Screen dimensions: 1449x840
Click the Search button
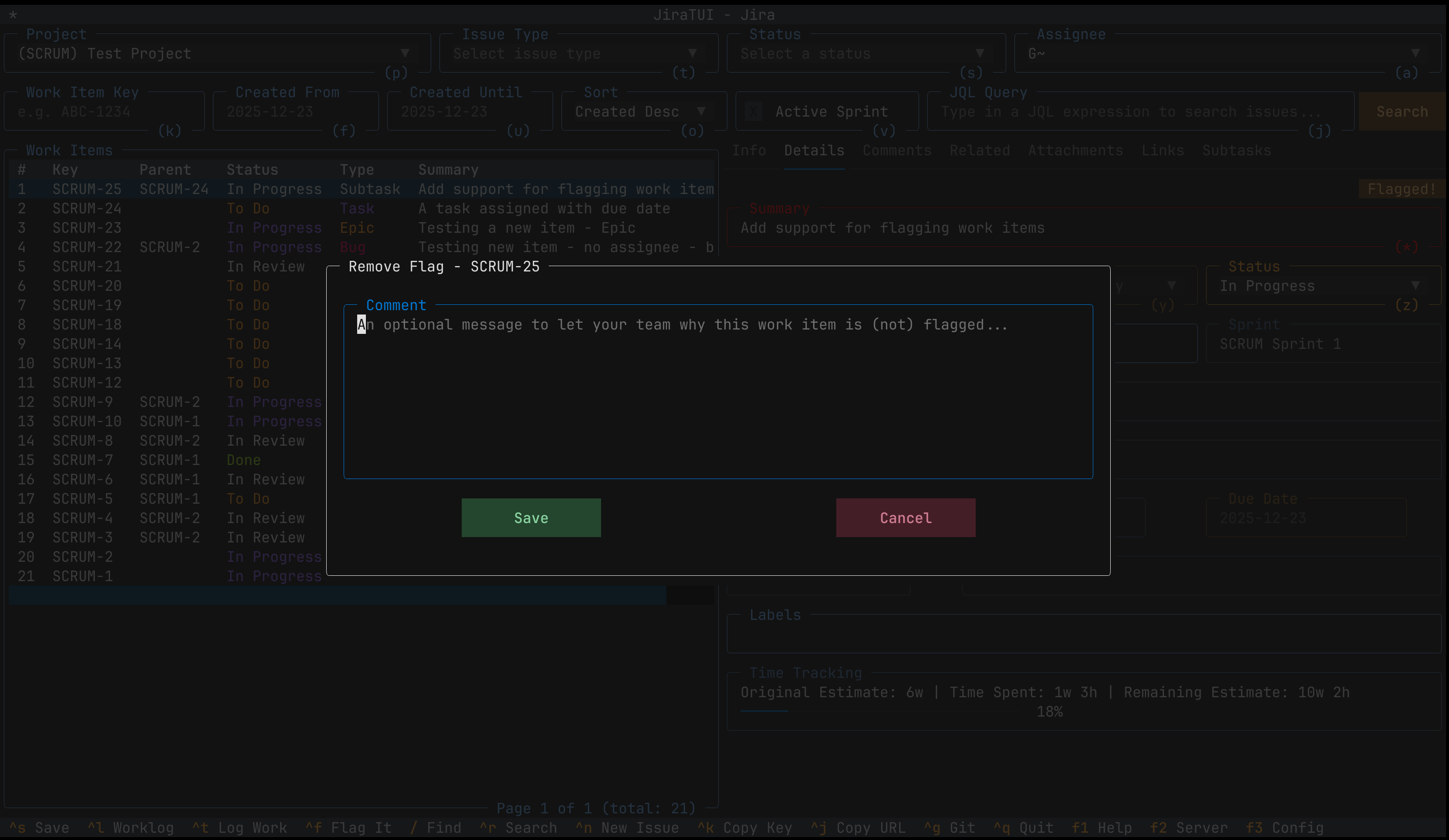[x=1402, y=112]
